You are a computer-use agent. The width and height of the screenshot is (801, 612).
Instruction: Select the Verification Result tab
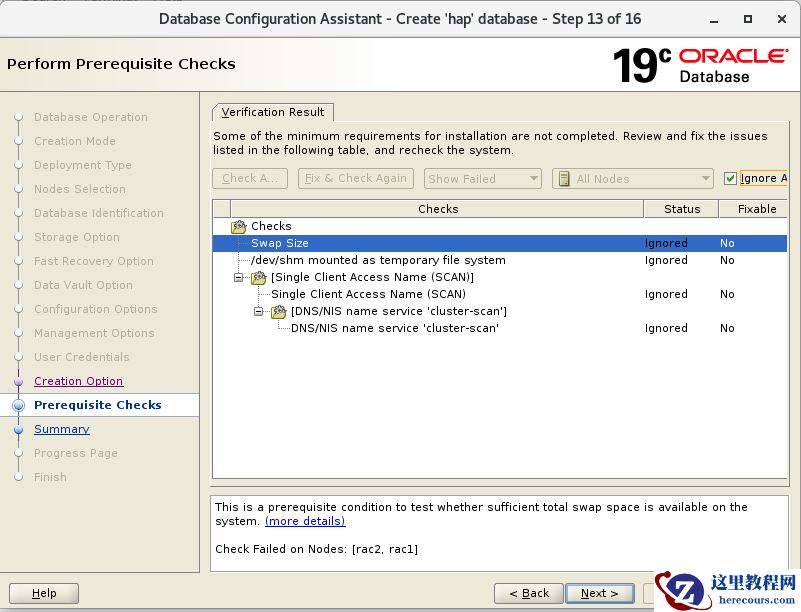273,112
